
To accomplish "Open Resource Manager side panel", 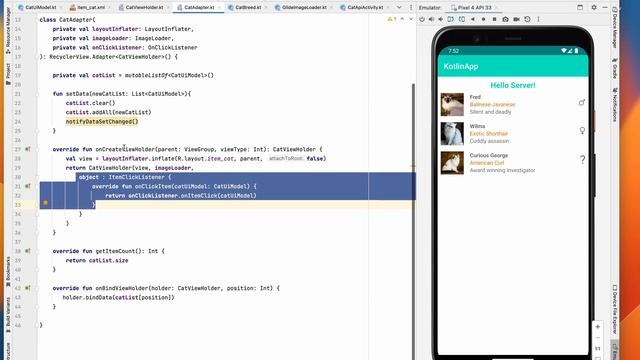I will (x=8, y=31).
